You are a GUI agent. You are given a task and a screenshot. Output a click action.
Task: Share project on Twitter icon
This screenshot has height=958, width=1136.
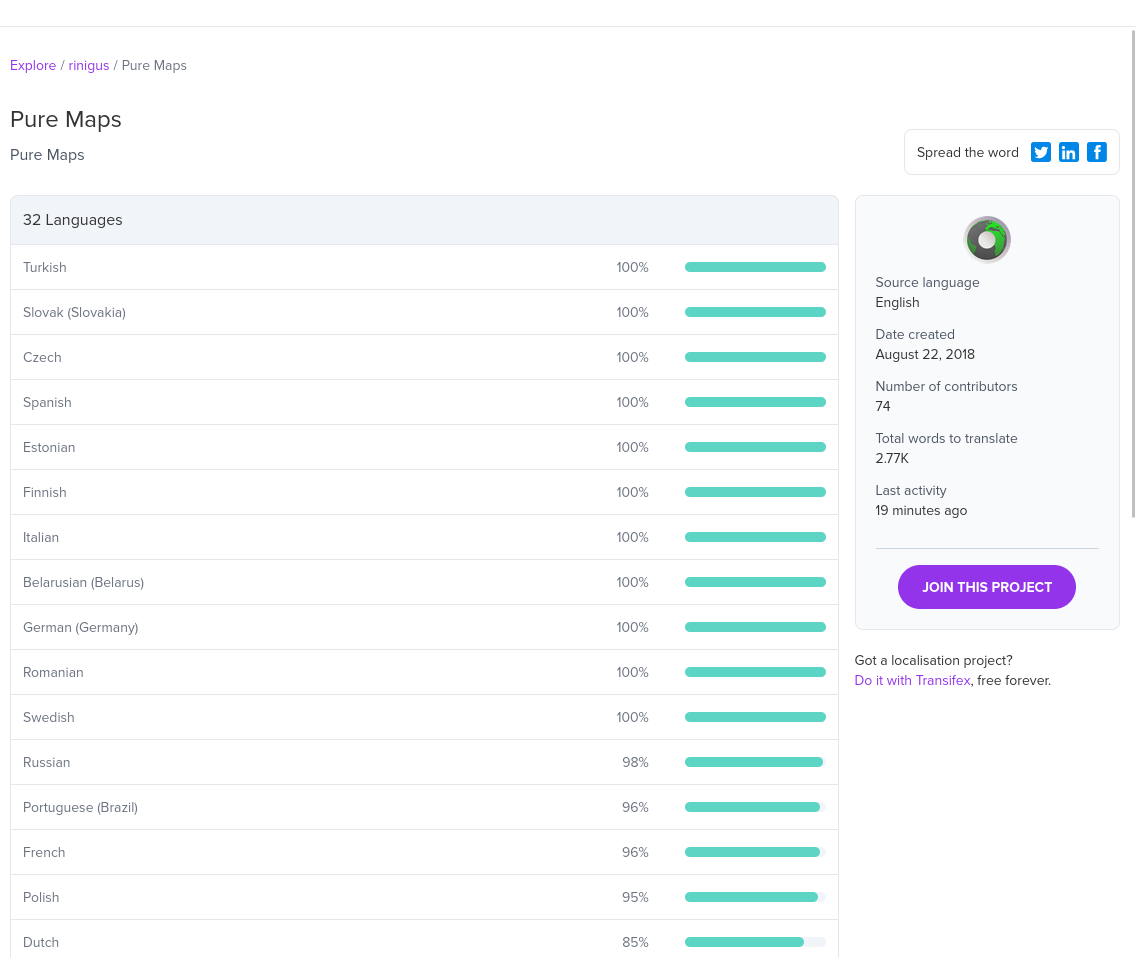click(x=1040, y=152)
